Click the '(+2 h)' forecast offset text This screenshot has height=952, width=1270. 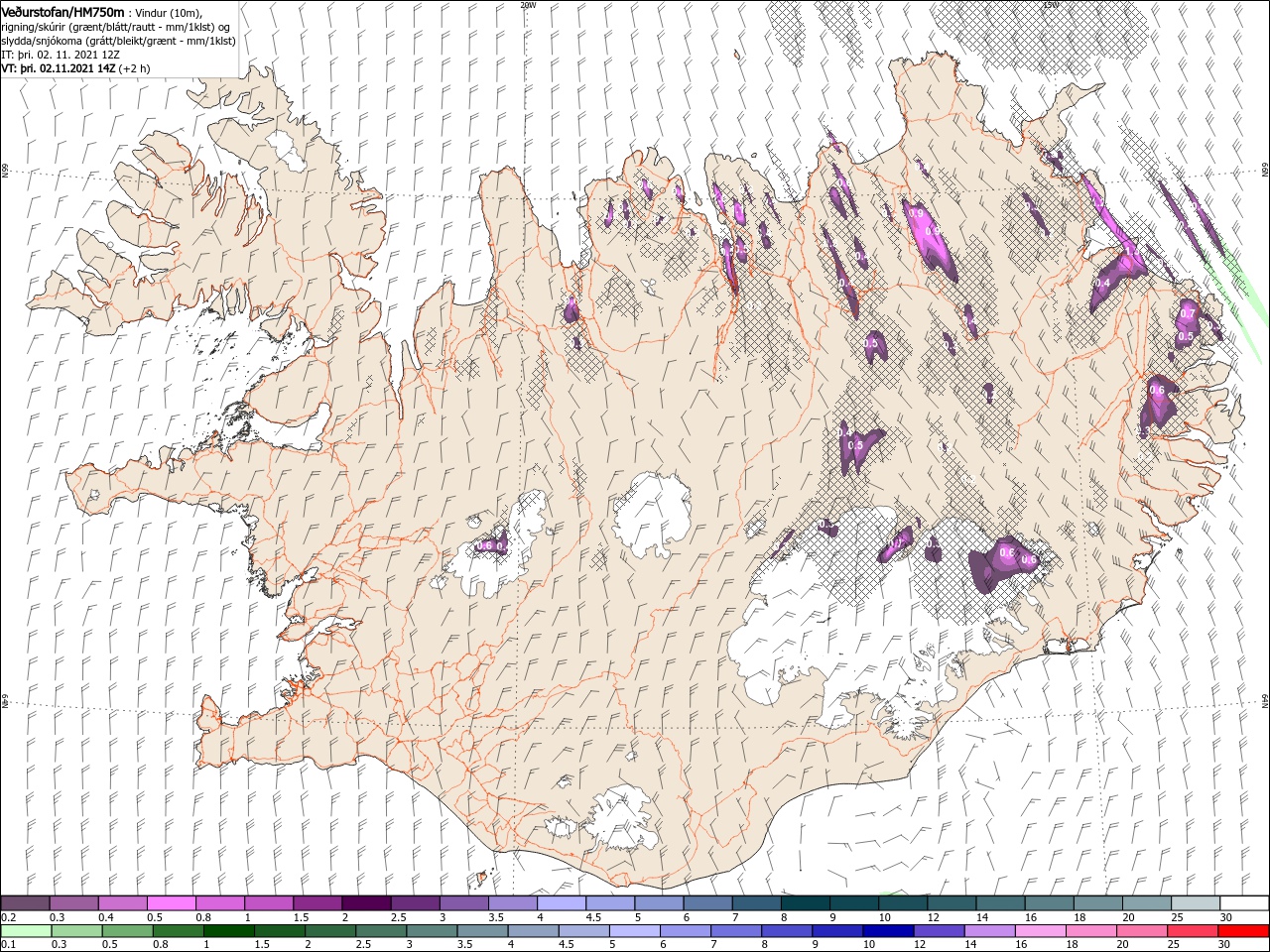coord(134,68)
